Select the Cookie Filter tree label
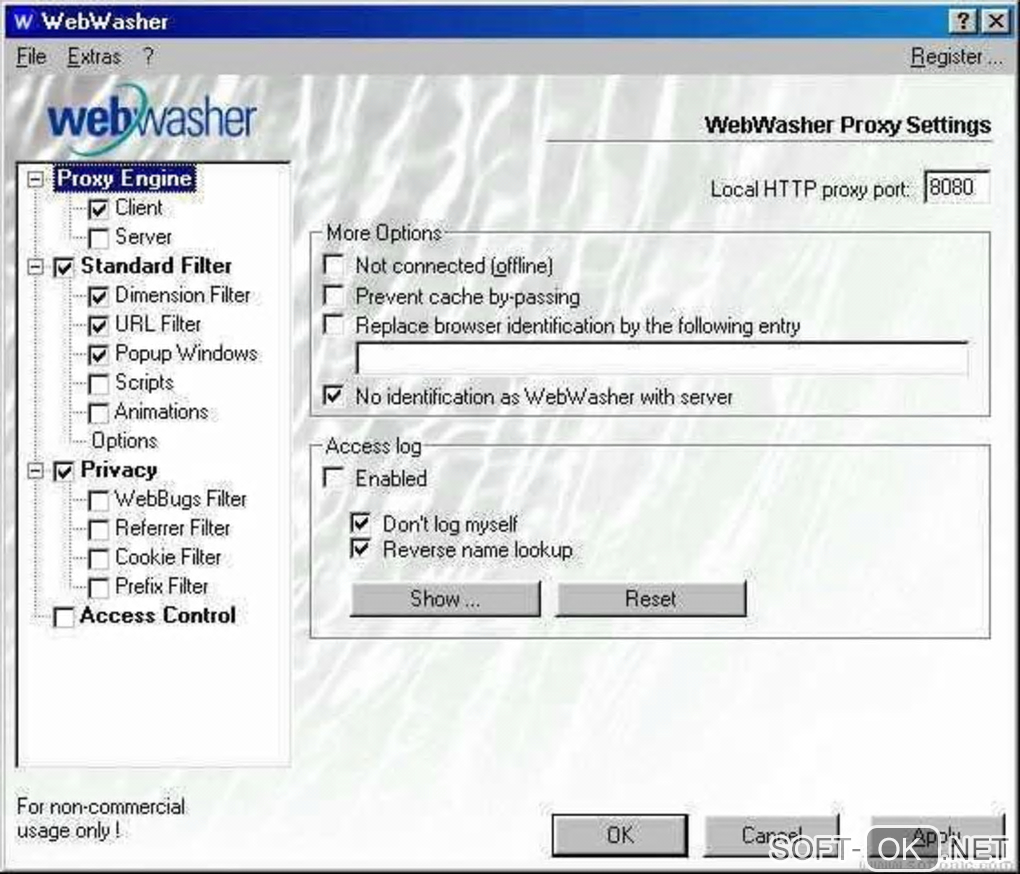 168,557
